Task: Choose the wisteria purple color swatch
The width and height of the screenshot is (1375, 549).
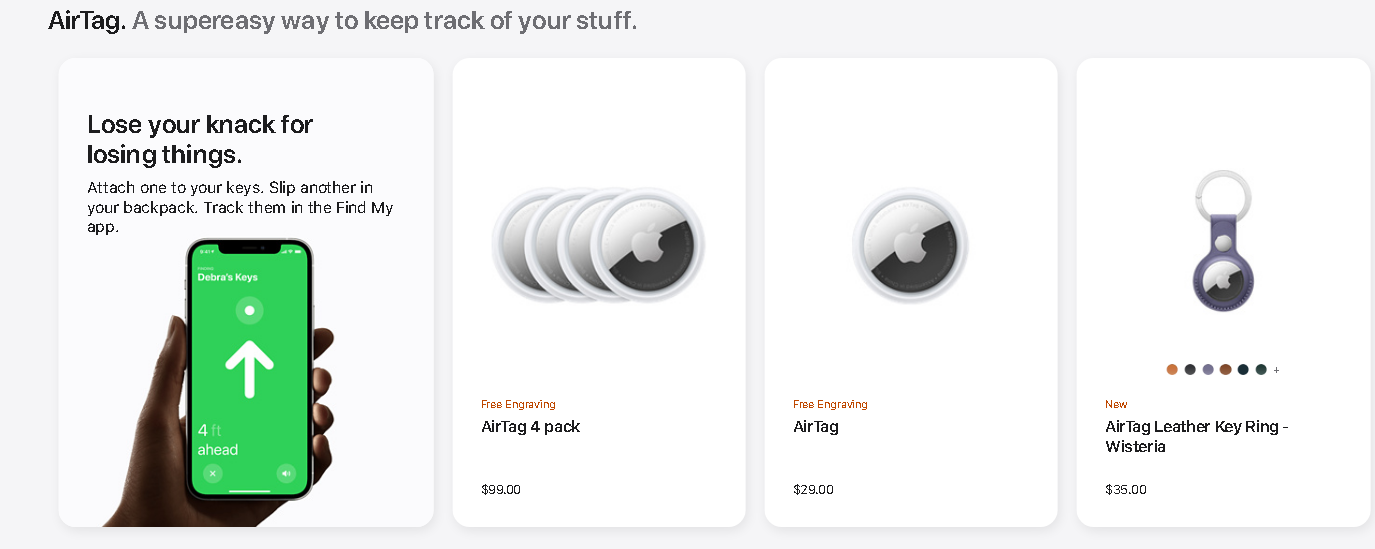Action: pyautogui.click(x=1208, y=369)
